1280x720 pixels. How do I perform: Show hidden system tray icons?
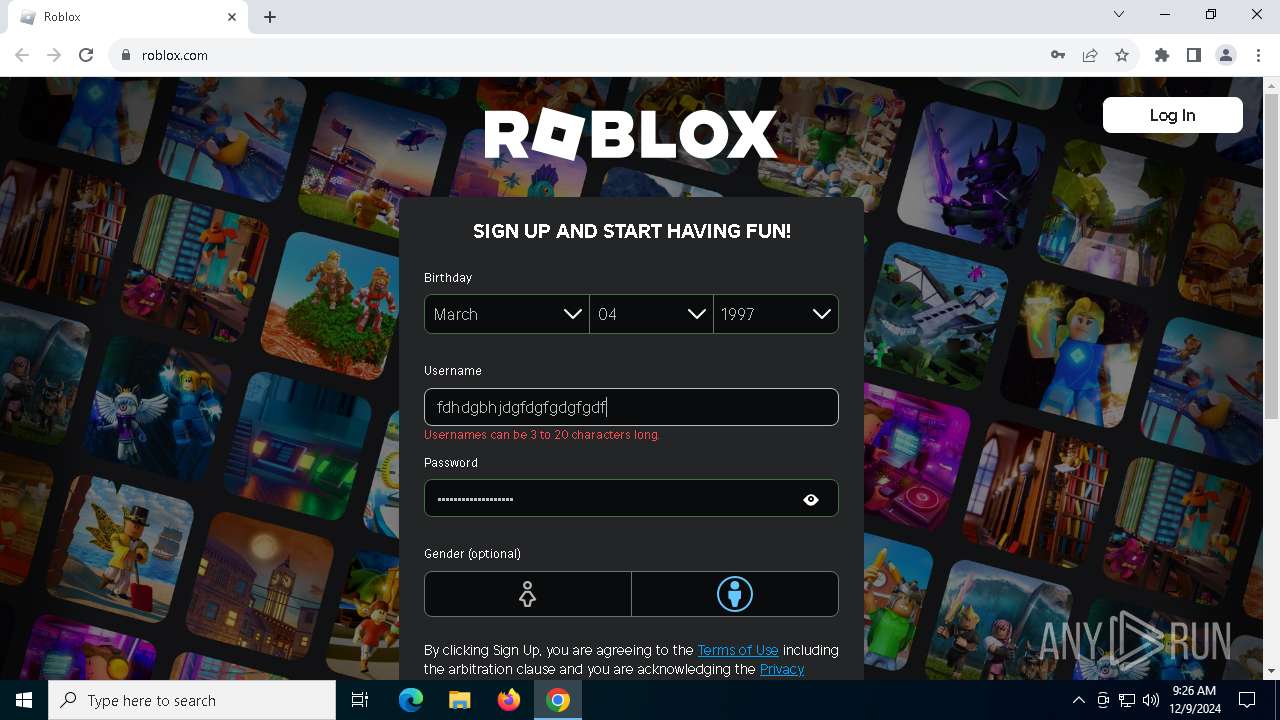[1078, 700]
